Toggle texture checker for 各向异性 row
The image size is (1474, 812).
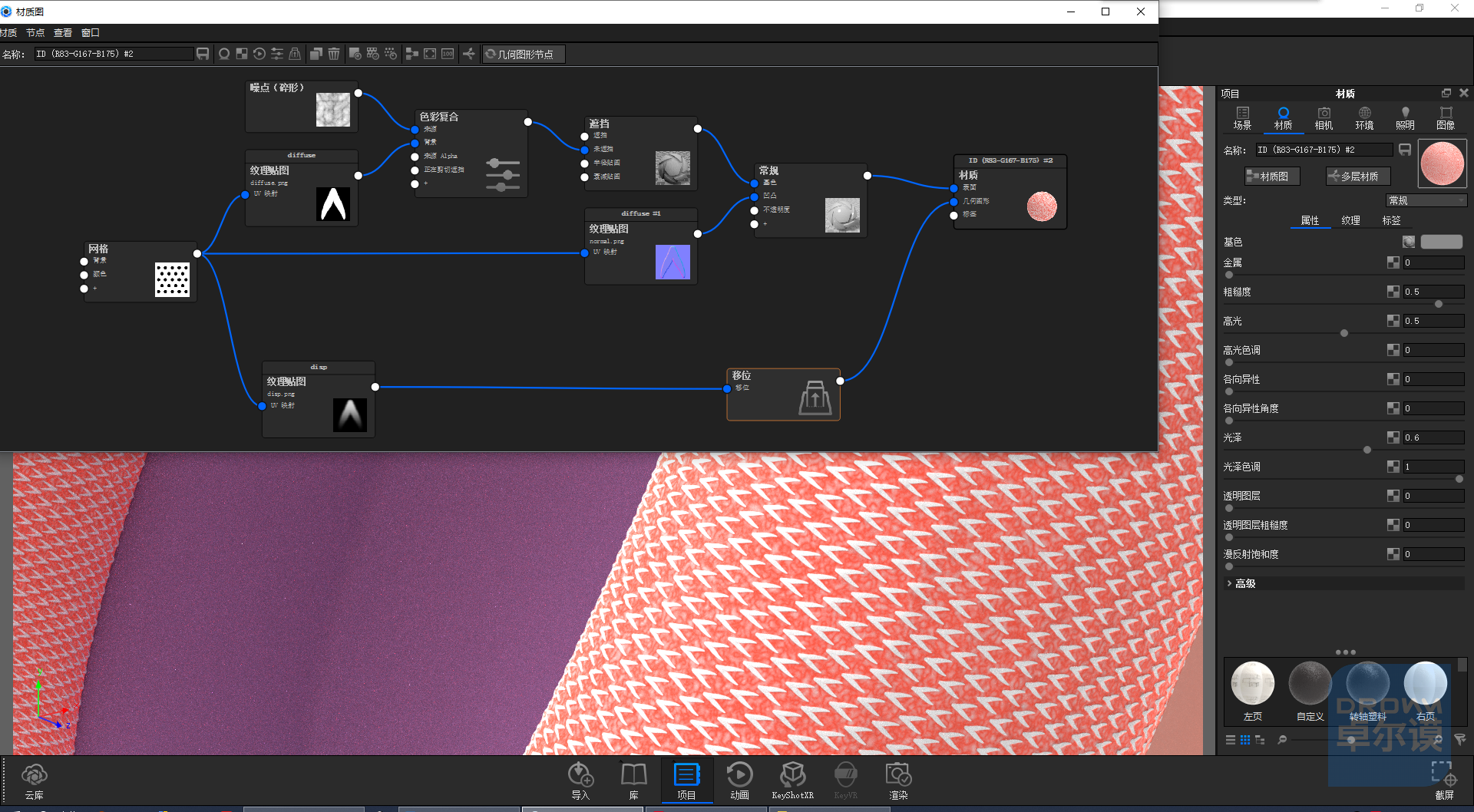[x=1393, y=379]
